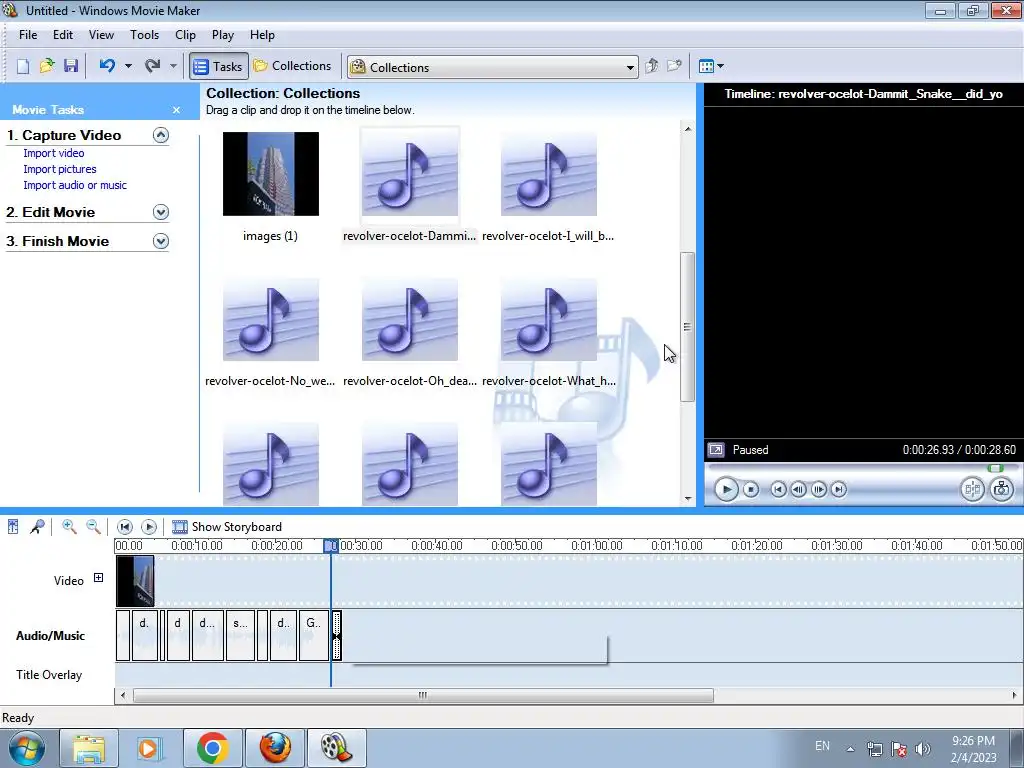Click the timeline playhead marker
This screenshot has width=1024, height=768.
(x=331, y=545)
